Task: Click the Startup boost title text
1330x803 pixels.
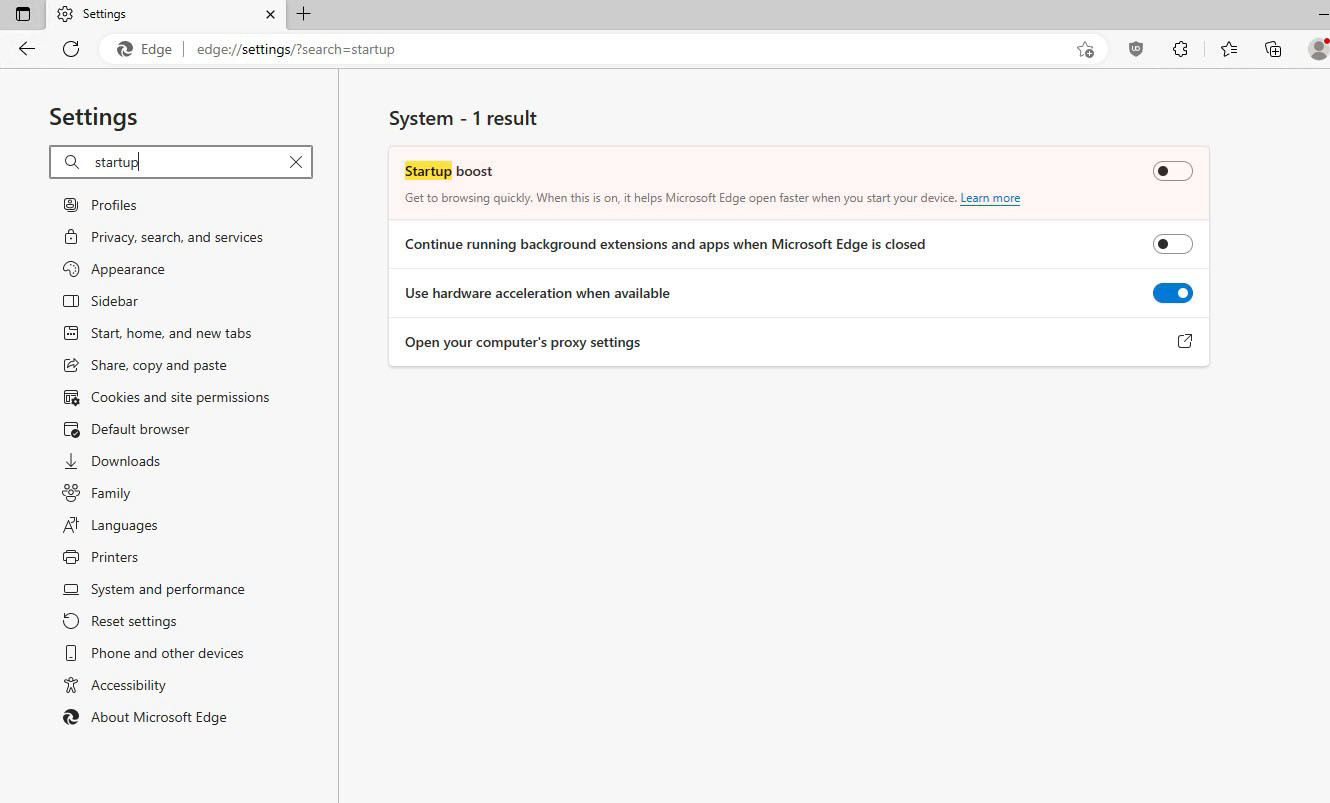Action: point(448,171)
